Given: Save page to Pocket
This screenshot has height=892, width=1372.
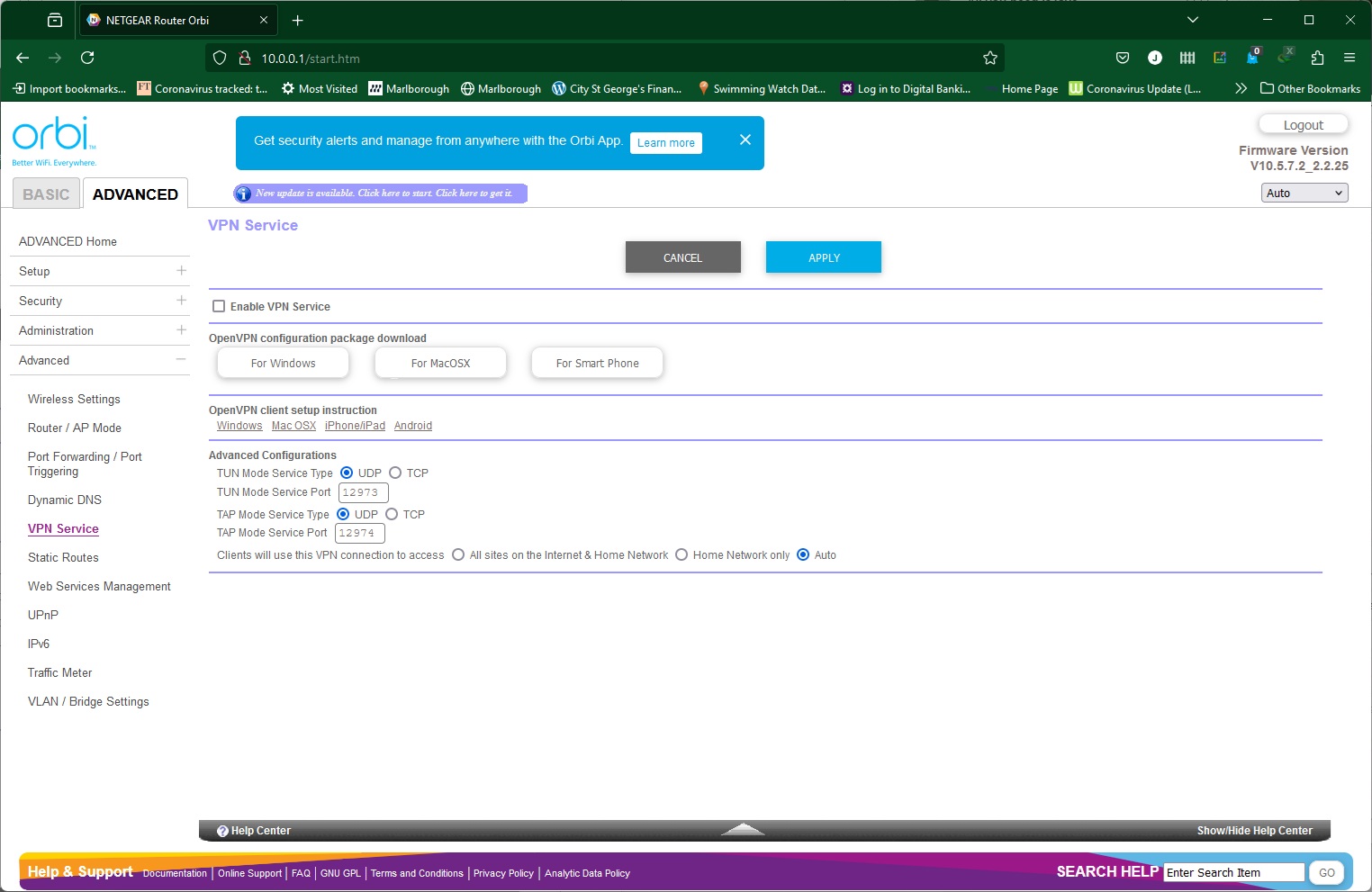Looking at the screenshot, I should pos(1123,58).
